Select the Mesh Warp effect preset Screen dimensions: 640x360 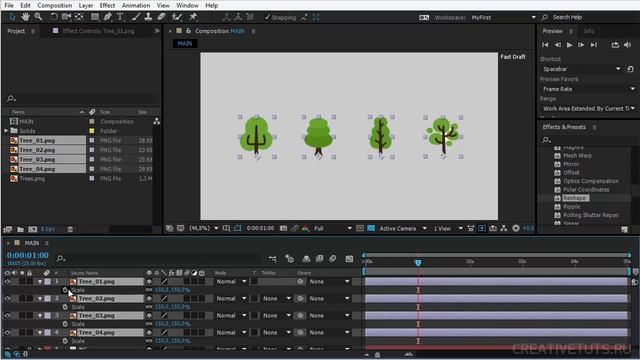click(577, 156)
